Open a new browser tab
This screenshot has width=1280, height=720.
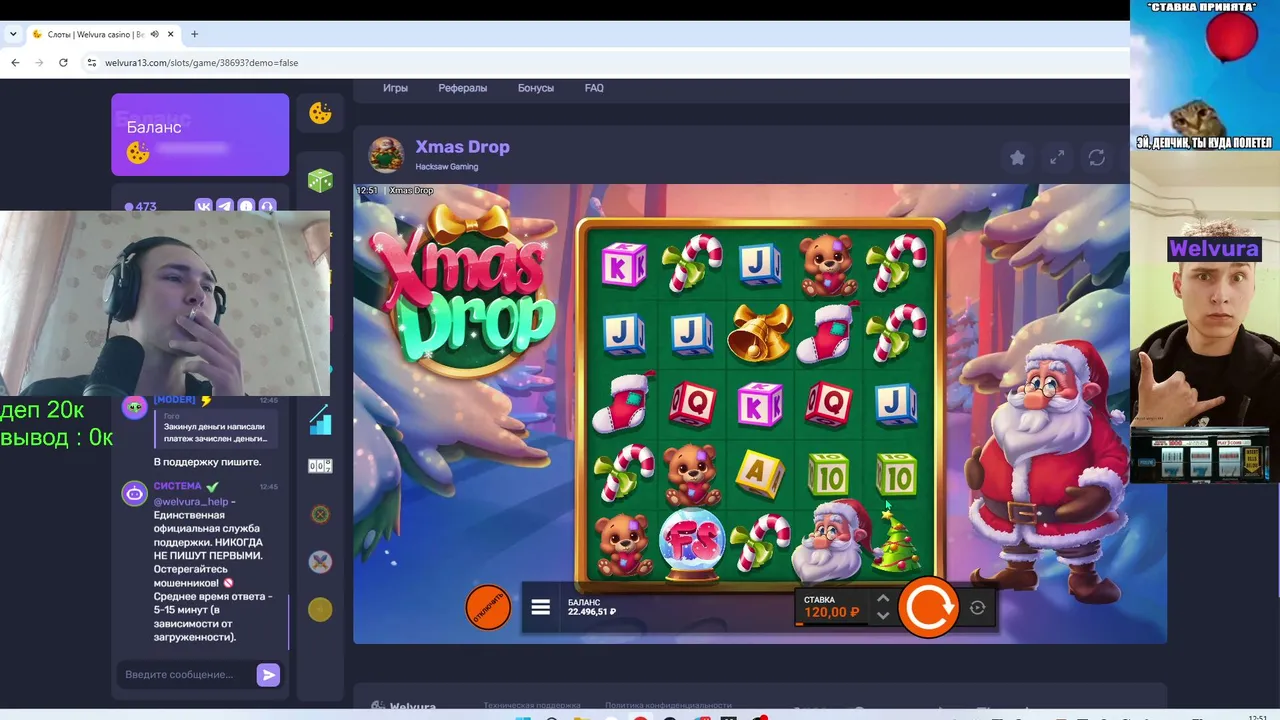click(194, 34)
